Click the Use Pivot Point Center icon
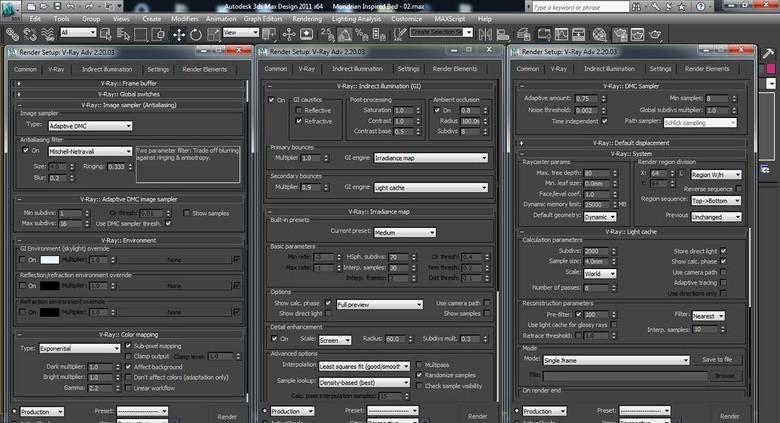780x423 pixels. 269,34
